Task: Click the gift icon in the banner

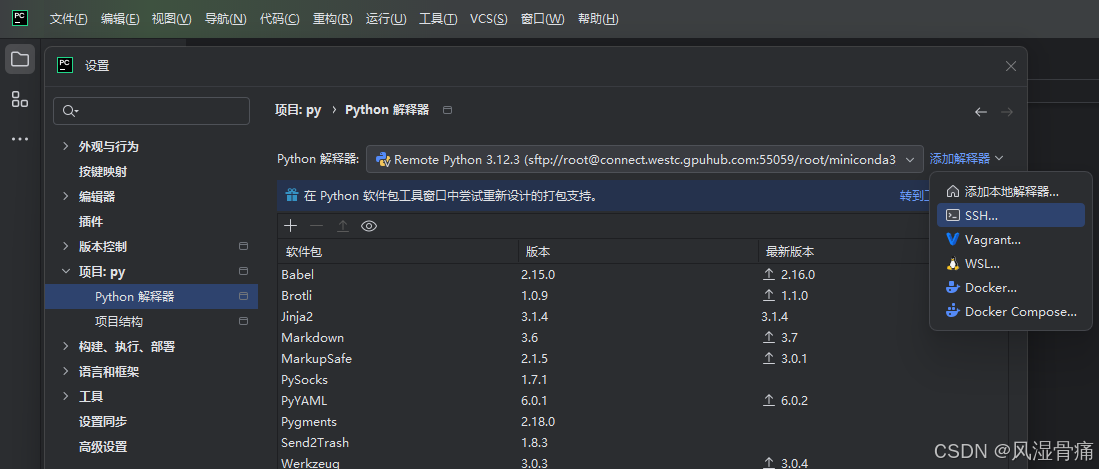Action: pyautogui.click(x=292, y=196)
